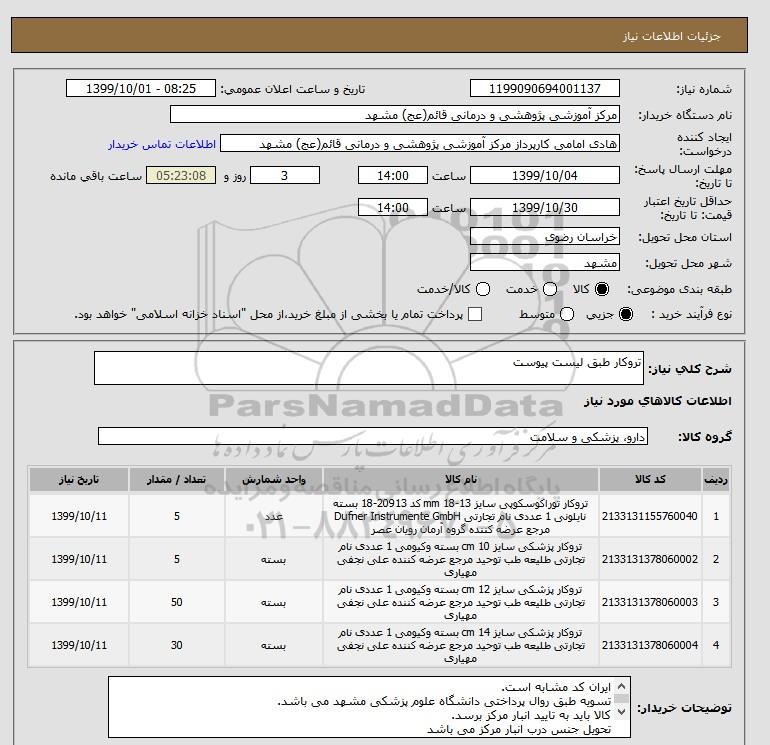Click buyer notes line ایران کد مشابه است
The width and height of the screenshot is (770, 745).
click(x=556, y=687)
